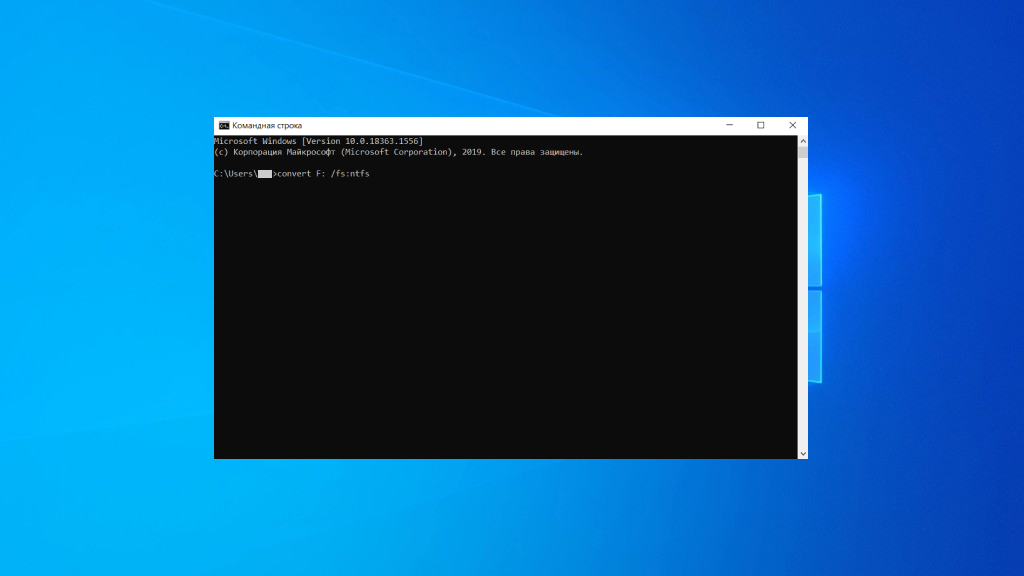1024x576 pixels.
Task: Click the scrollbar down arrow
Action: pos(802,453)
